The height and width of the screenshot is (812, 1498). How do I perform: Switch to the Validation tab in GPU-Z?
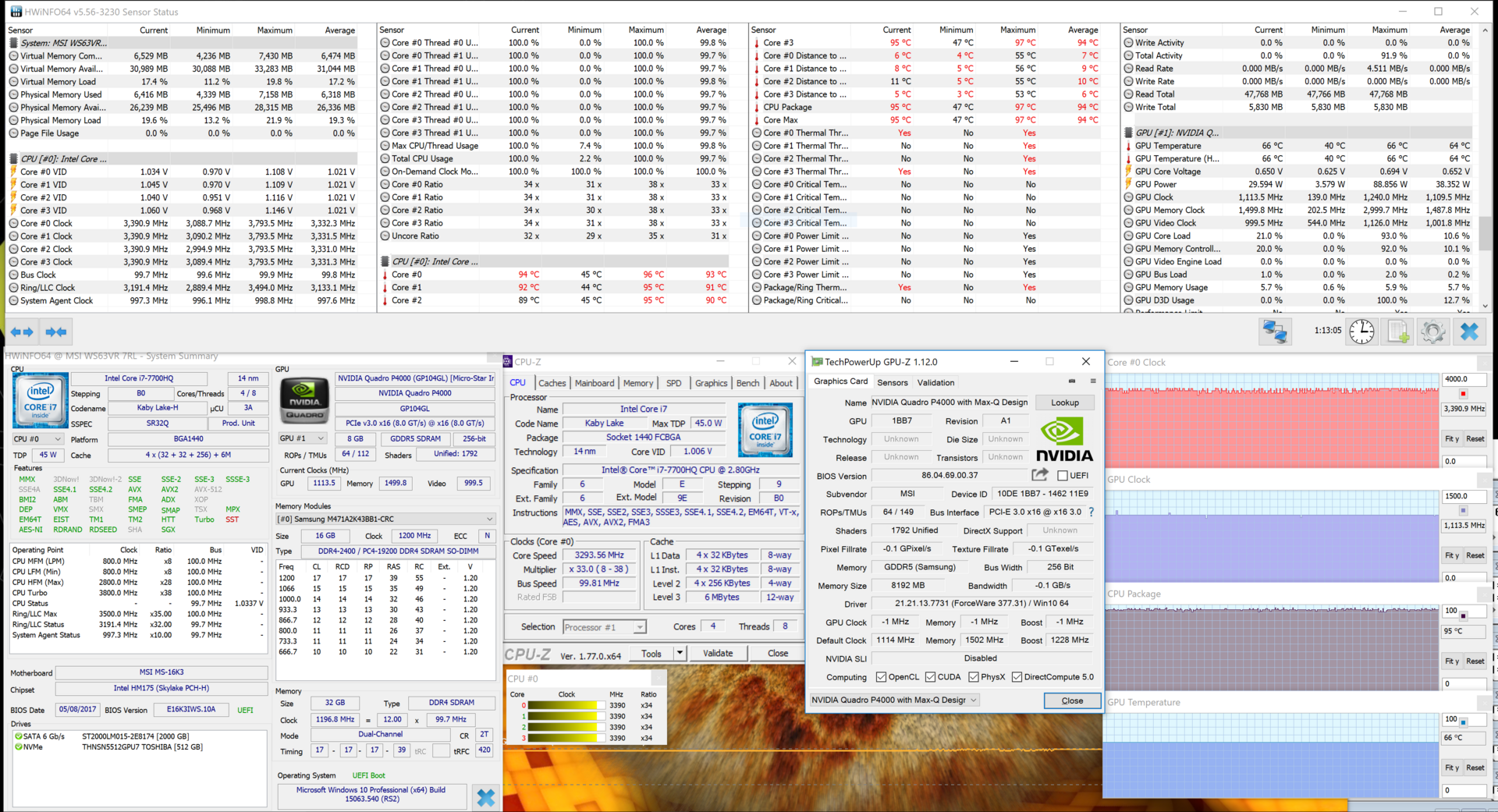935,382
